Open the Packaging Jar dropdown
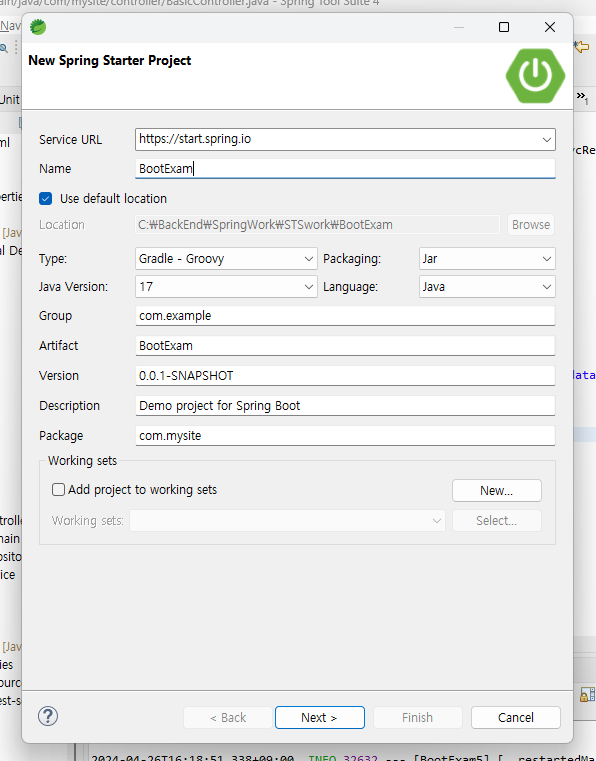596x761 pixels. (x=546, y=259)
